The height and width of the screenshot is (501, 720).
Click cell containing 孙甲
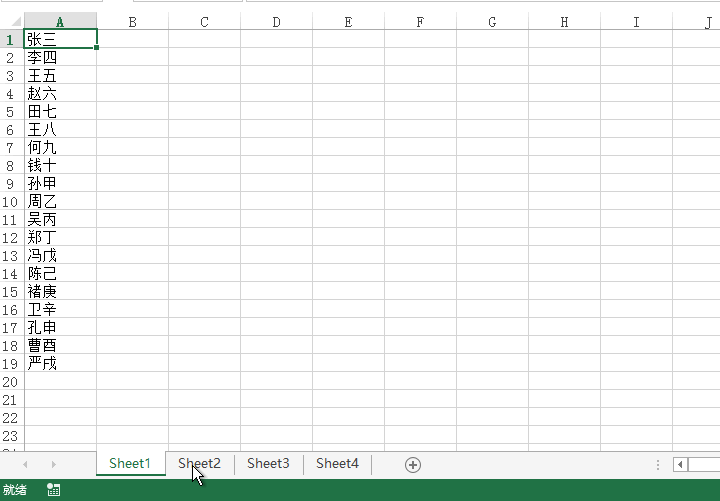pos(60,183)
